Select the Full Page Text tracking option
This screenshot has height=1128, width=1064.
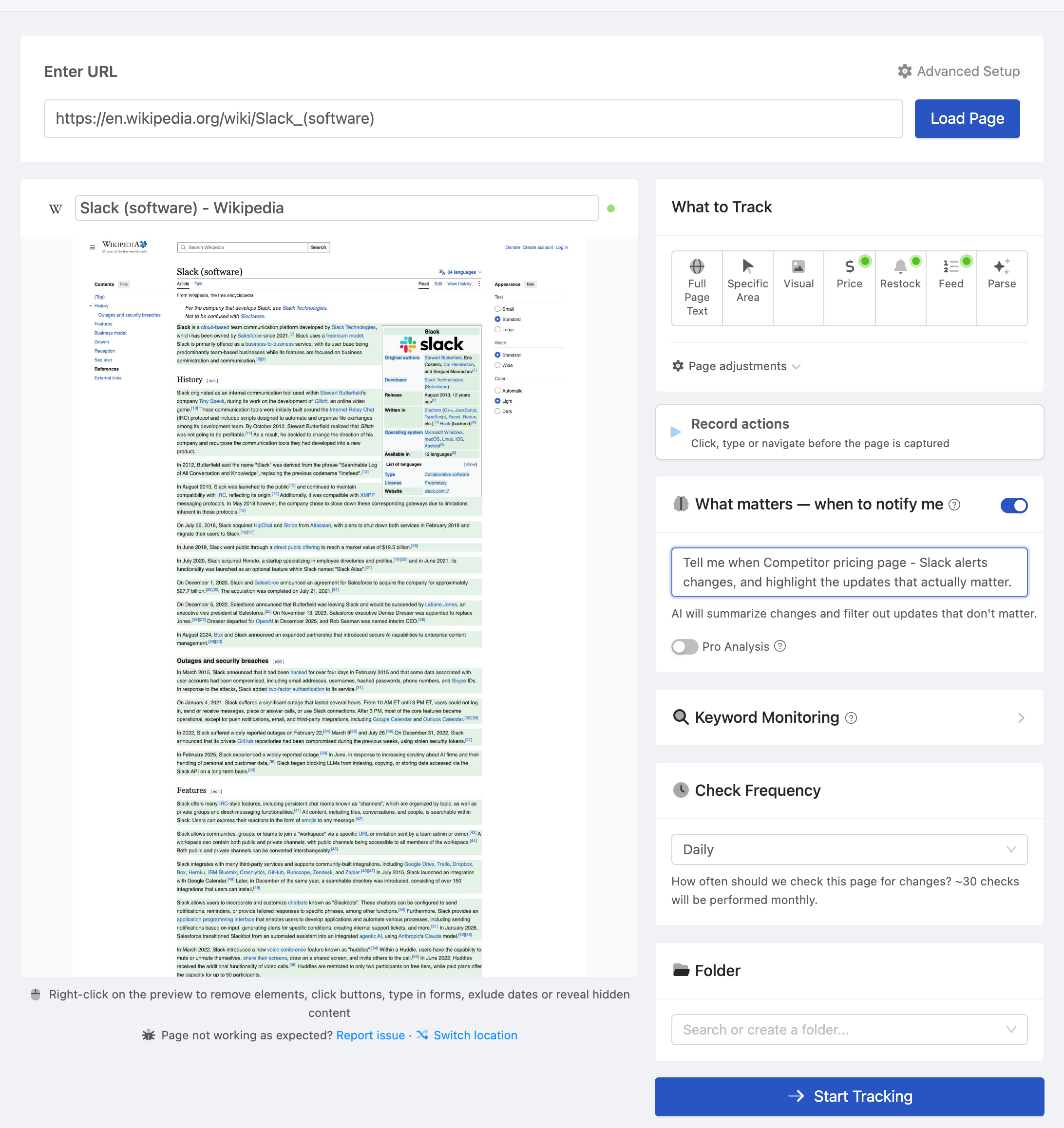pyautogui.click(x=697, y=288)
